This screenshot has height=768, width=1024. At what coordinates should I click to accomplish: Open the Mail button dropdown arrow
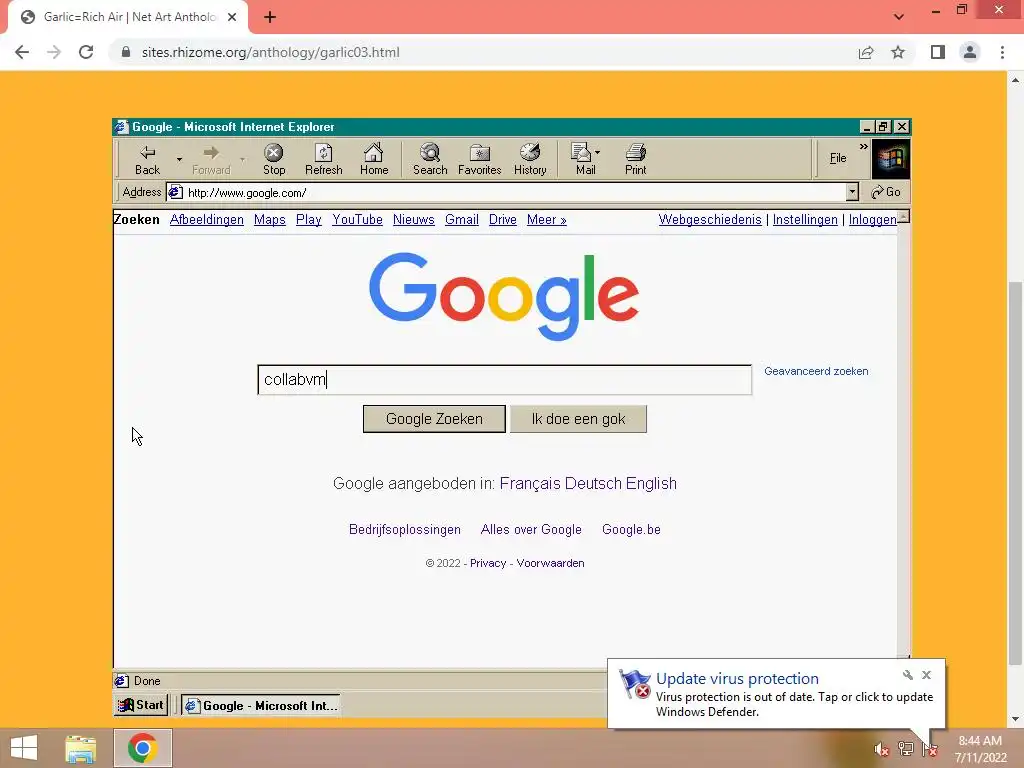point(598,153)
